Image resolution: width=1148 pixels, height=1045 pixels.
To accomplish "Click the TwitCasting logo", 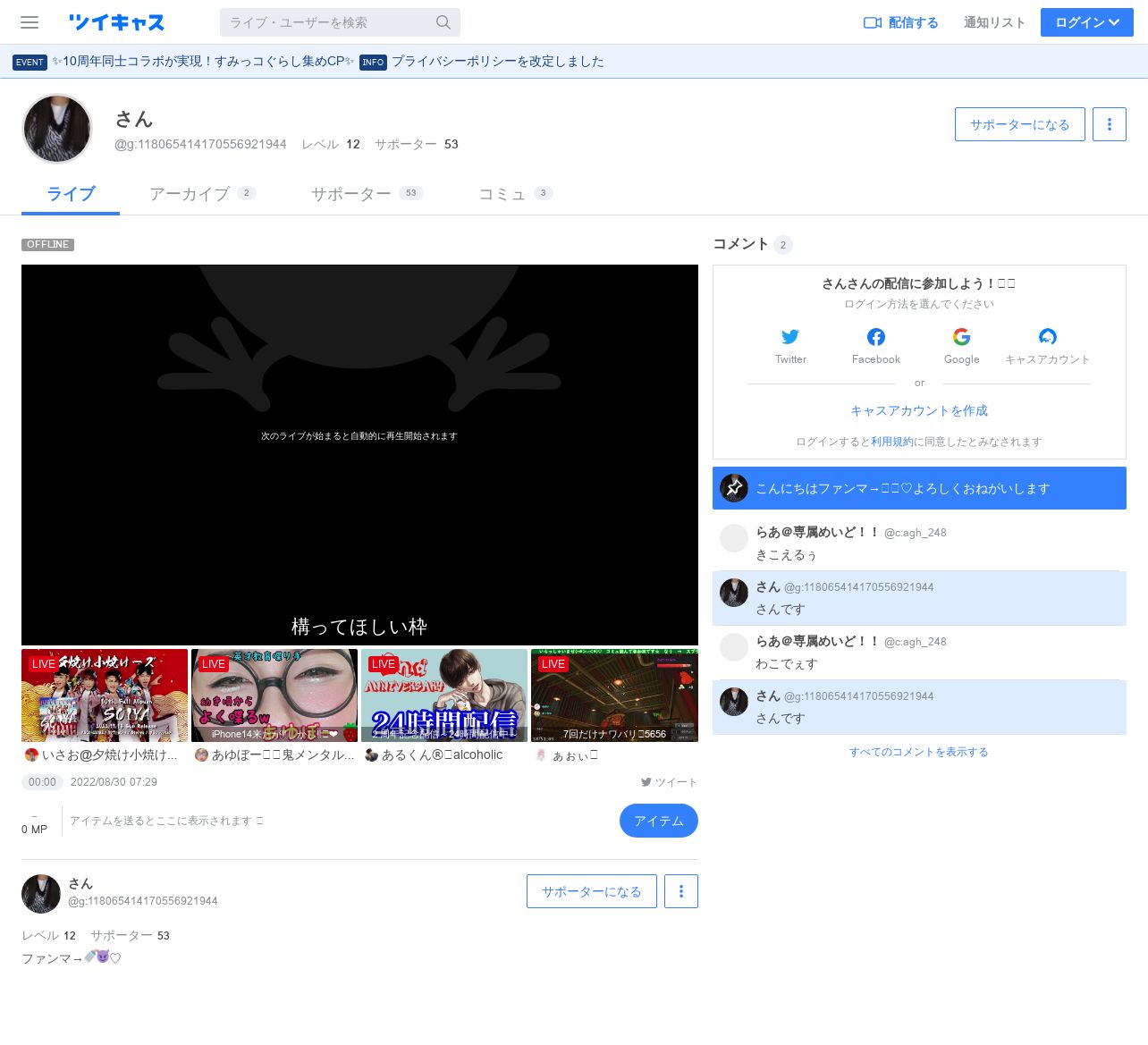I will (x=117, y=22).
